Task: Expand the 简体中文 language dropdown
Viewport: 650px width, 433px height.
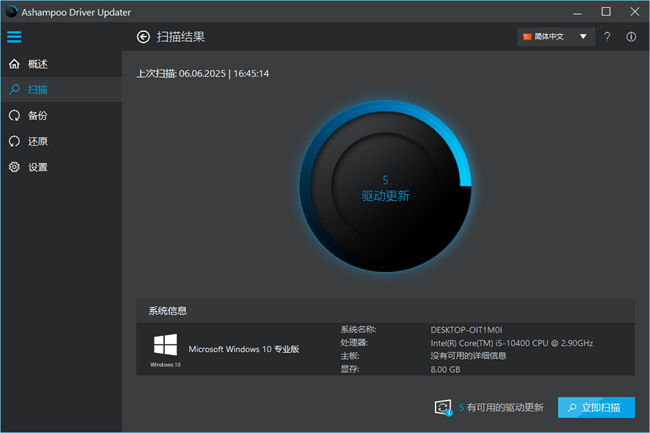Action: 556,37
